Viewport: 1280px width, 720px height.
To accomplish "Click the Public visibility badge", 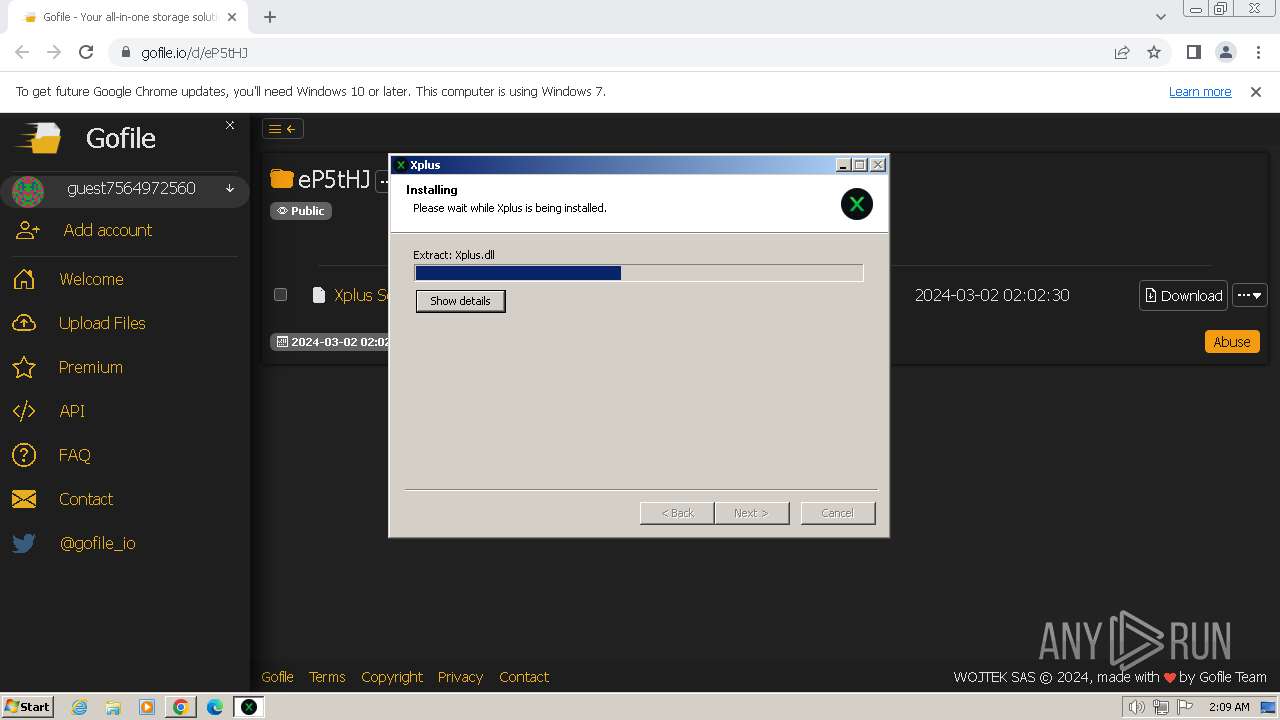I will tap(301, 211).
